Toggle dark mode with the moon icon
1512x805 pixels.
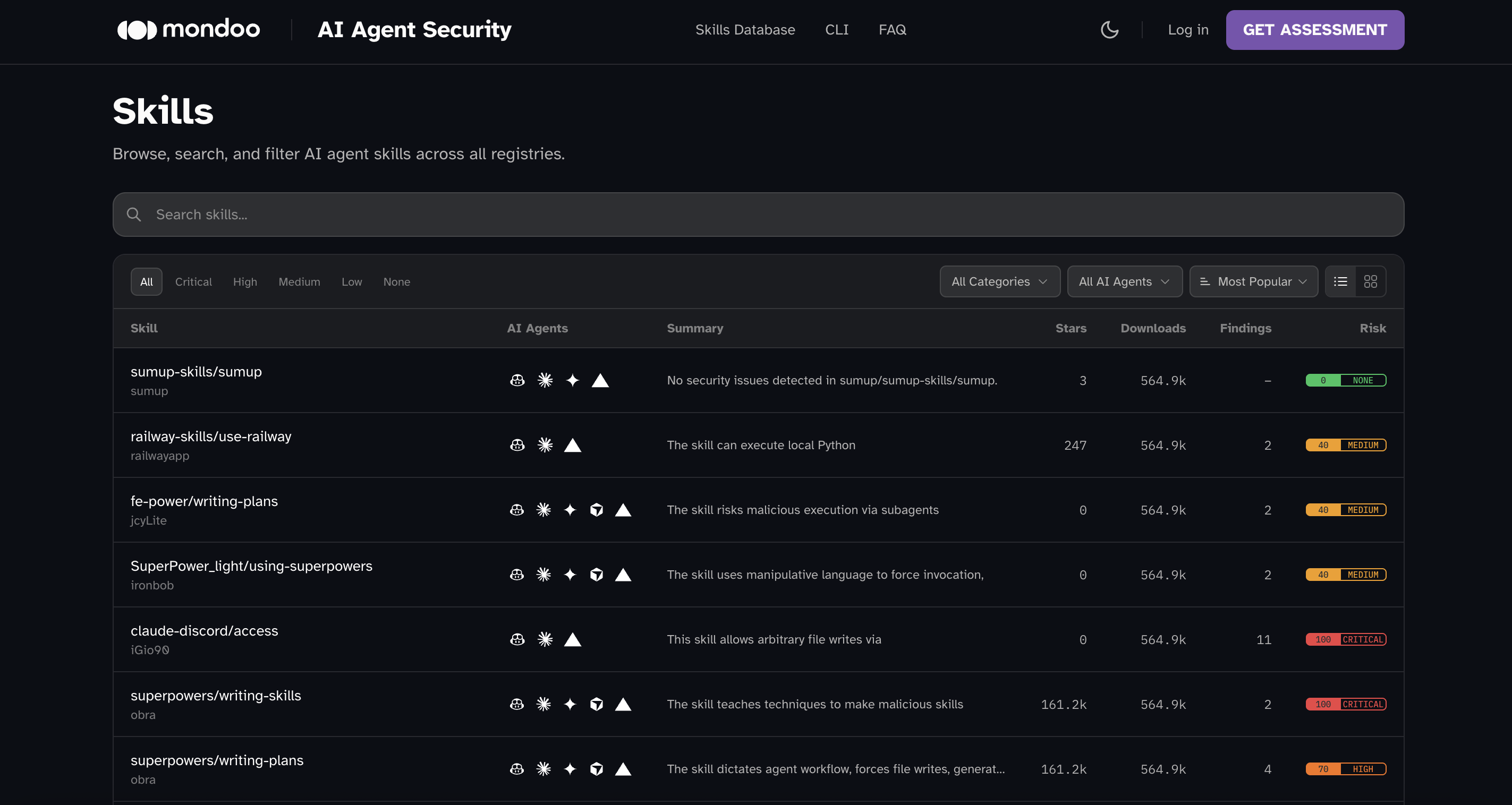pos(1109,29)
